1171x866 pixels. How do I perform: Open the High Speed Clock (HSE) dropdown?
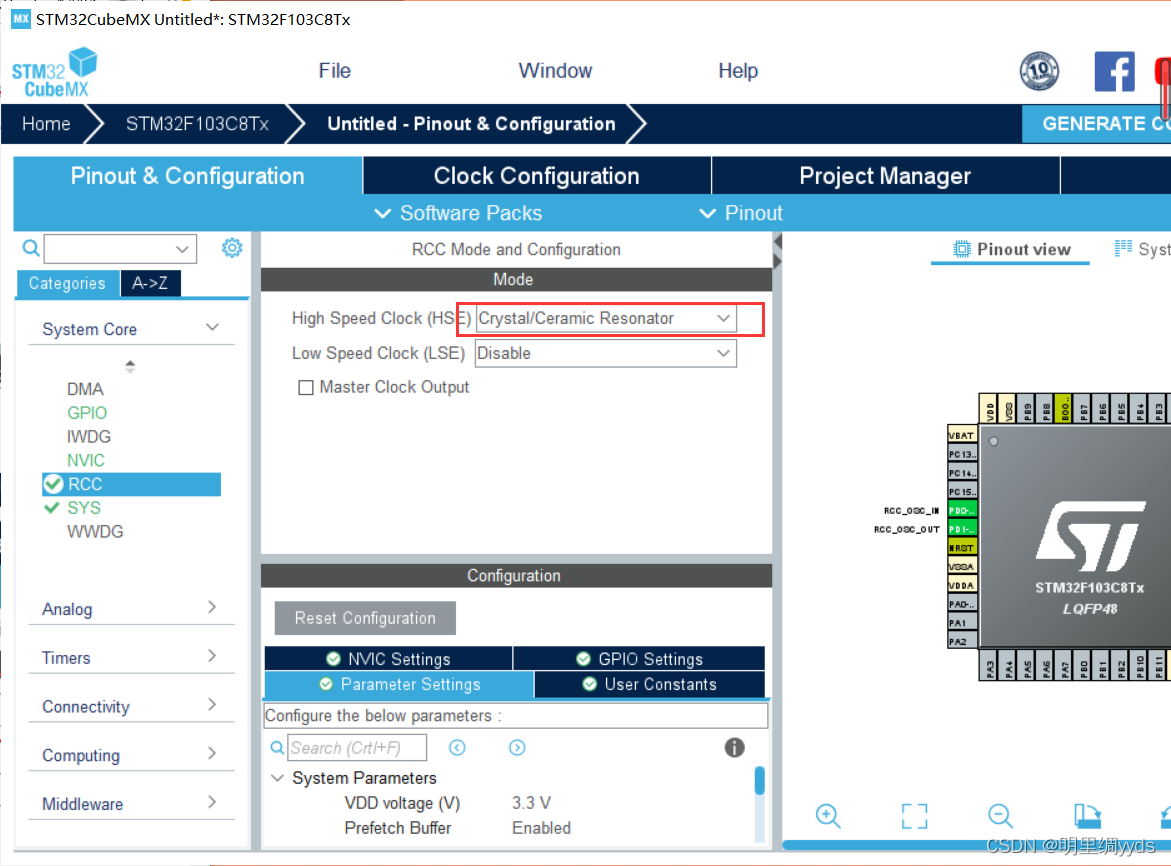click(x=606, y=318)
